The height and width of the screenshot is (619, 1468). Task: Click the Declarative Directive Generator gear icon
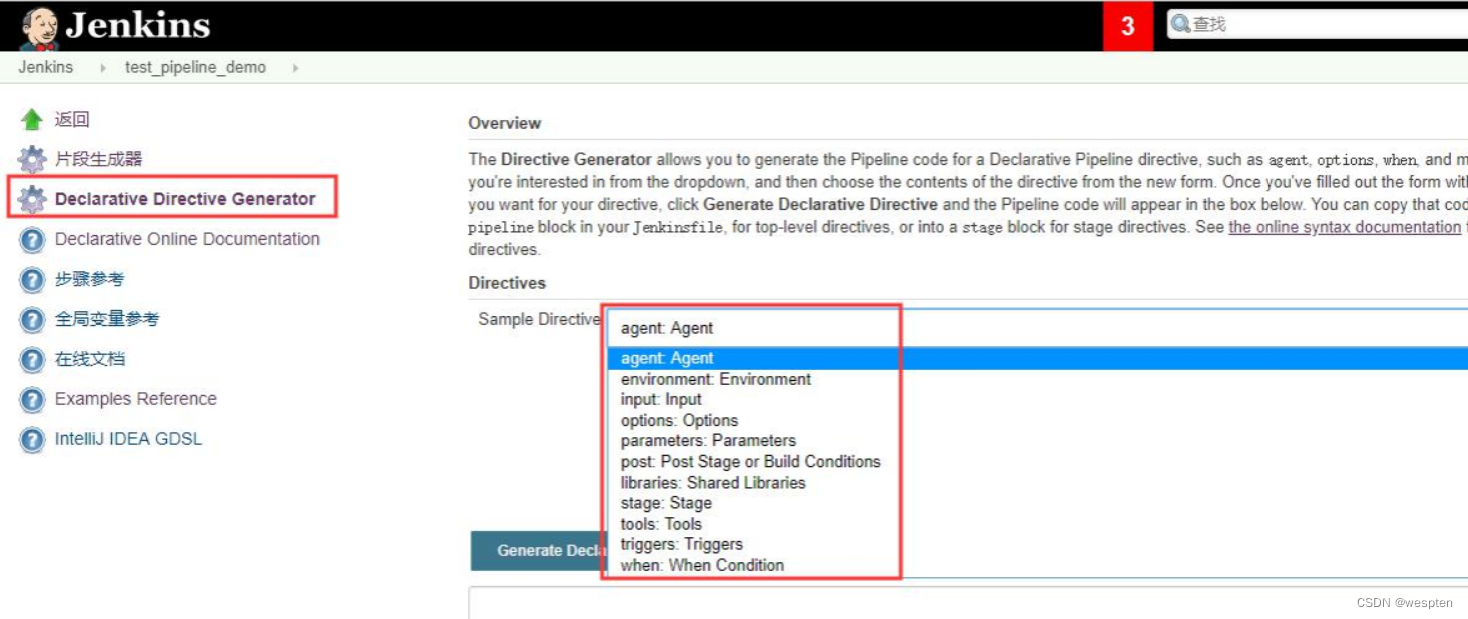[x=32, y=199]
